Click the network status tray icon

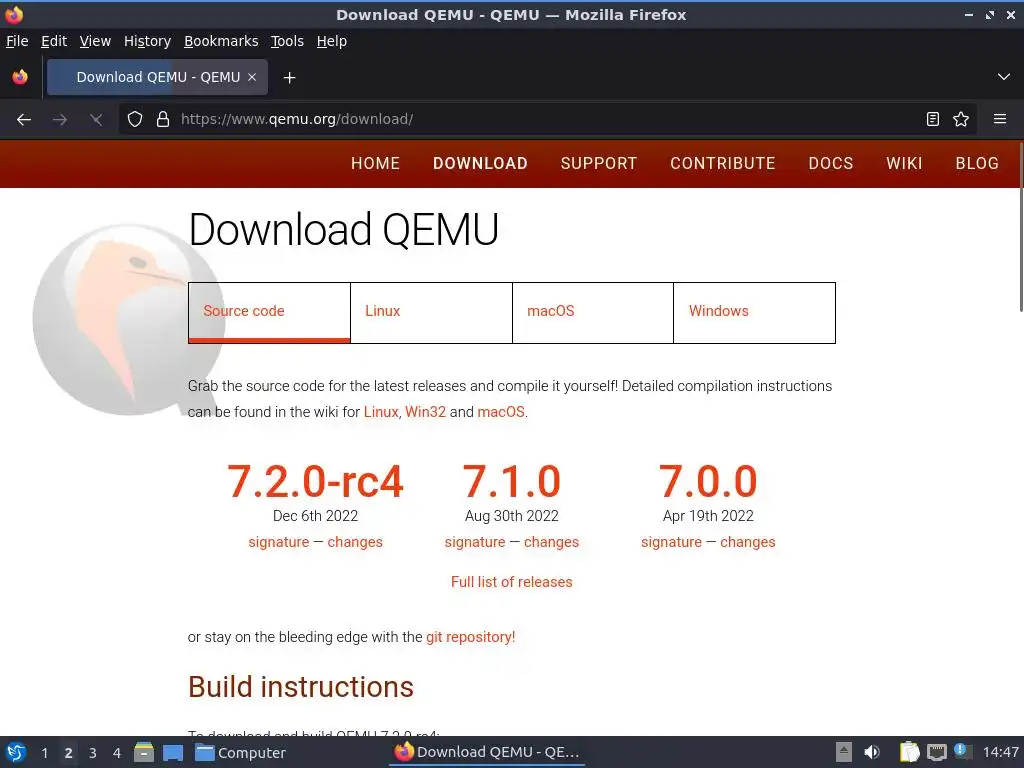[936, 752]
